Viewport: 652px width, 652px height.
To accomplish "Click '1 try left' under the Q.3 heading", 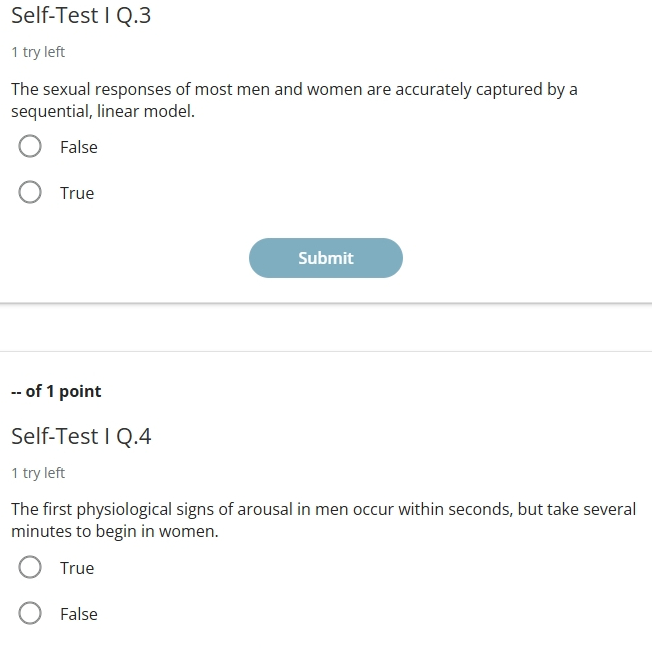I will (38, 52).
